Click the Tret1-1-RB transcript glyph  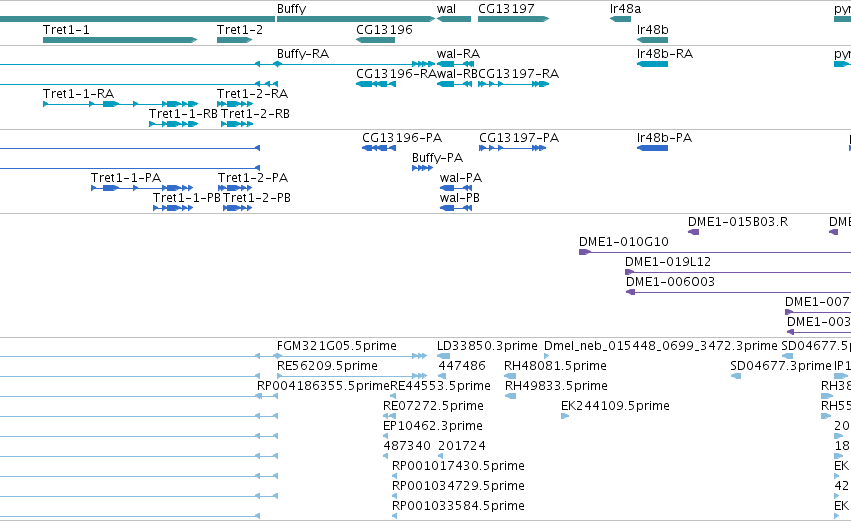click(x=174, y=124)
